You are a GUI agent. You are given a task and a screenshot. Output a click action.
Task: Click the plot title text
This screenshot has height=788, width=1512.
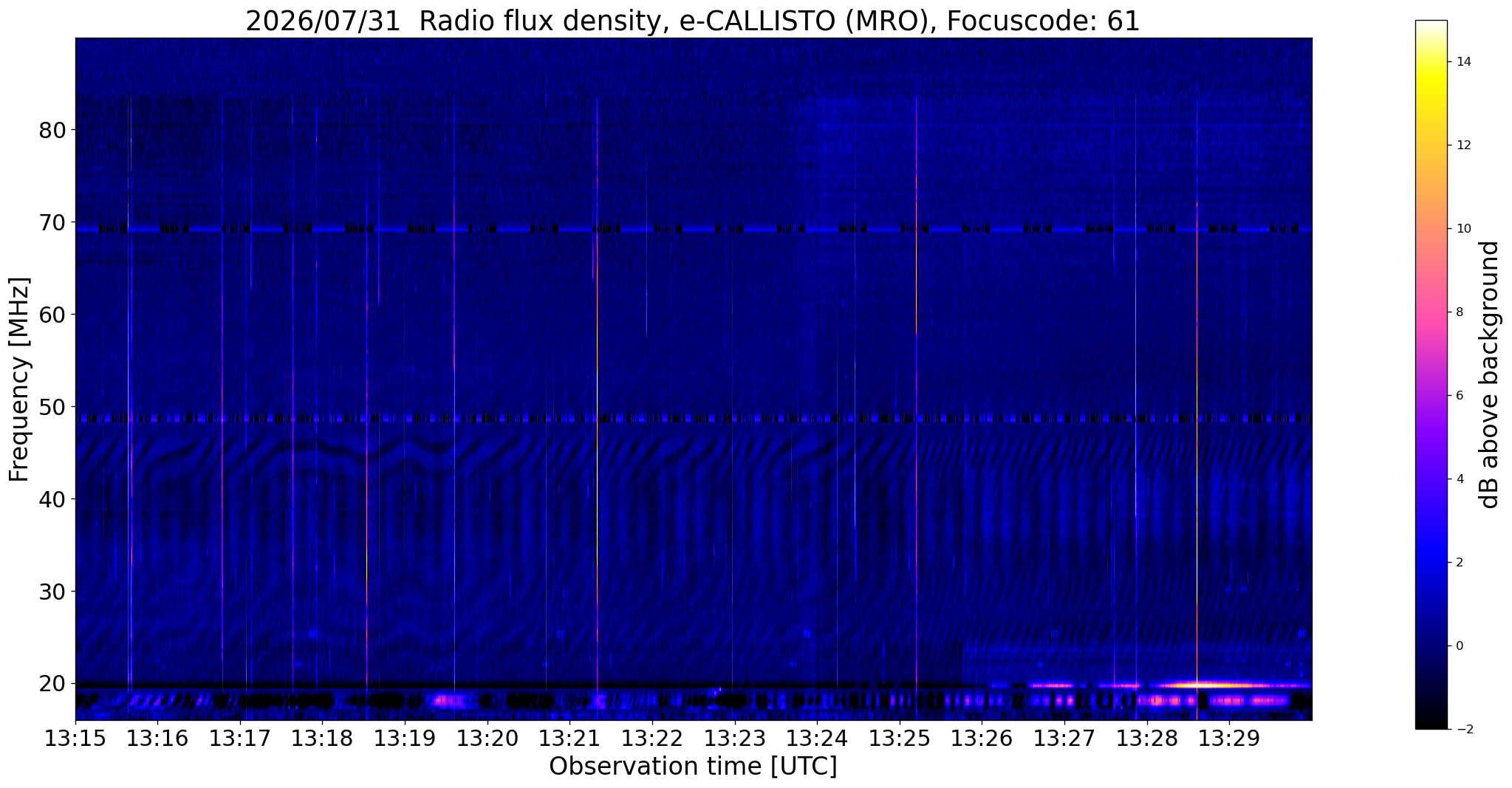pyautogui.click(x=693, y=21)
